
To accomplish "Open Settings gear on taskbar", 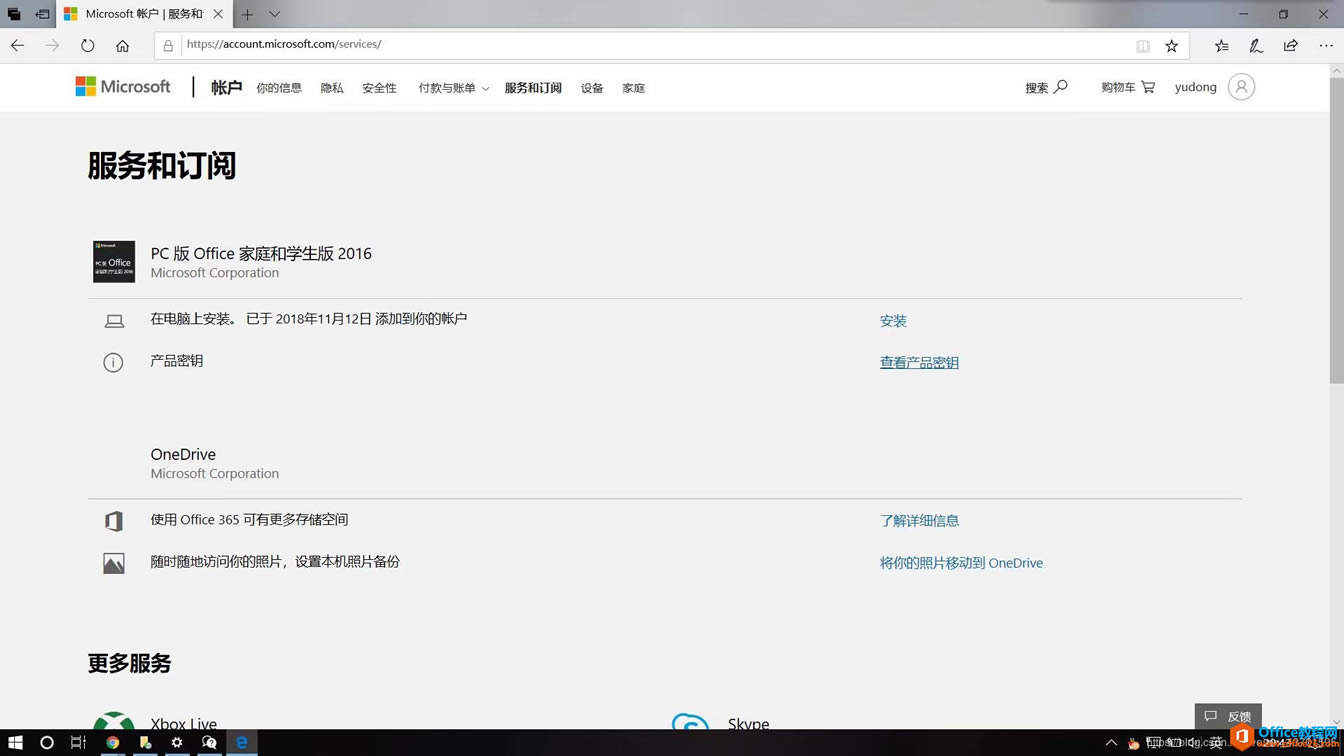I will pyautogui.click(x=177, y=743).
